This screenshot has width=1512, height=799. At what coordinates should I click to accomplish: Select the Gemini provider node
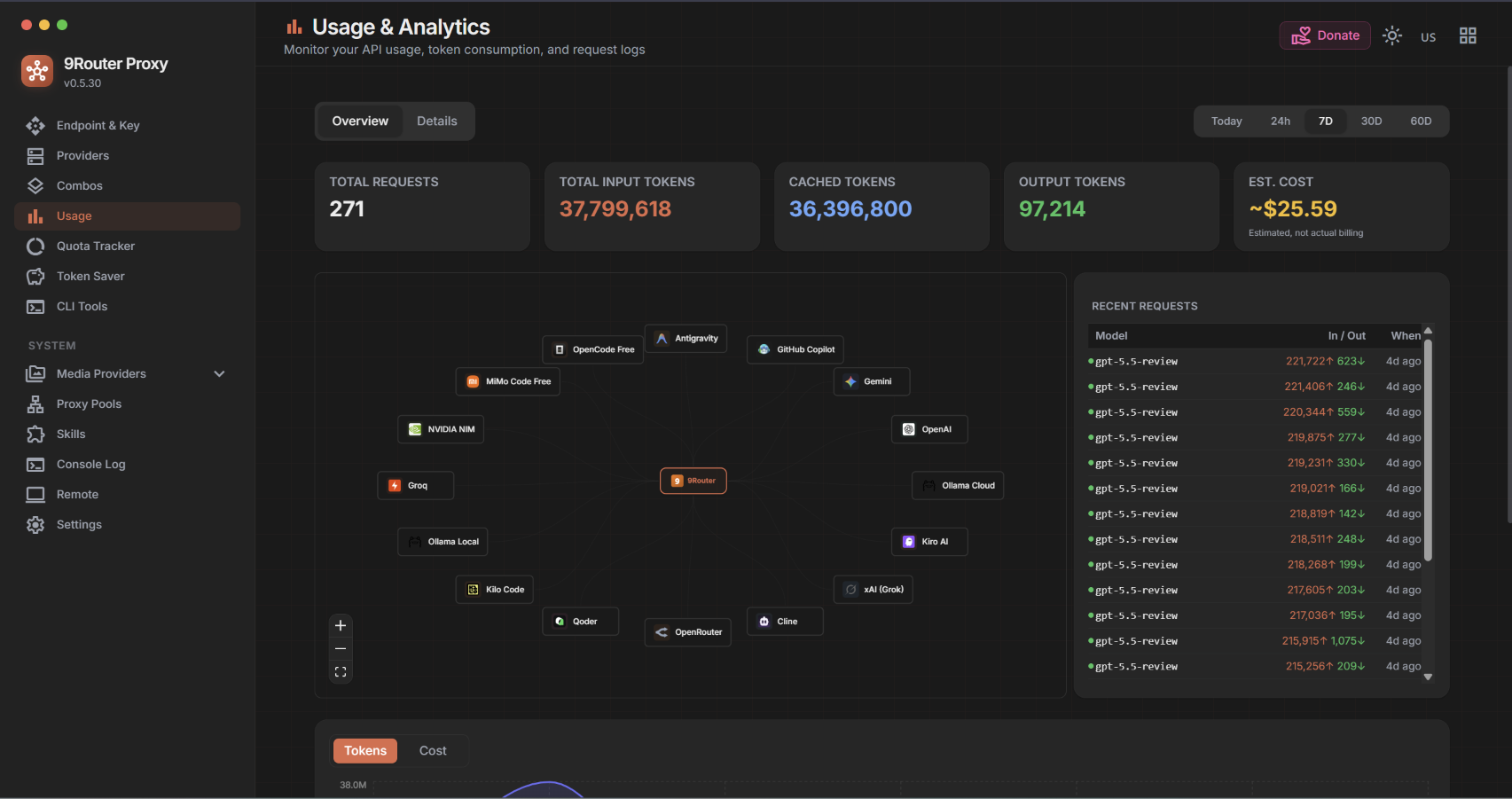click(x=872, y=381)
